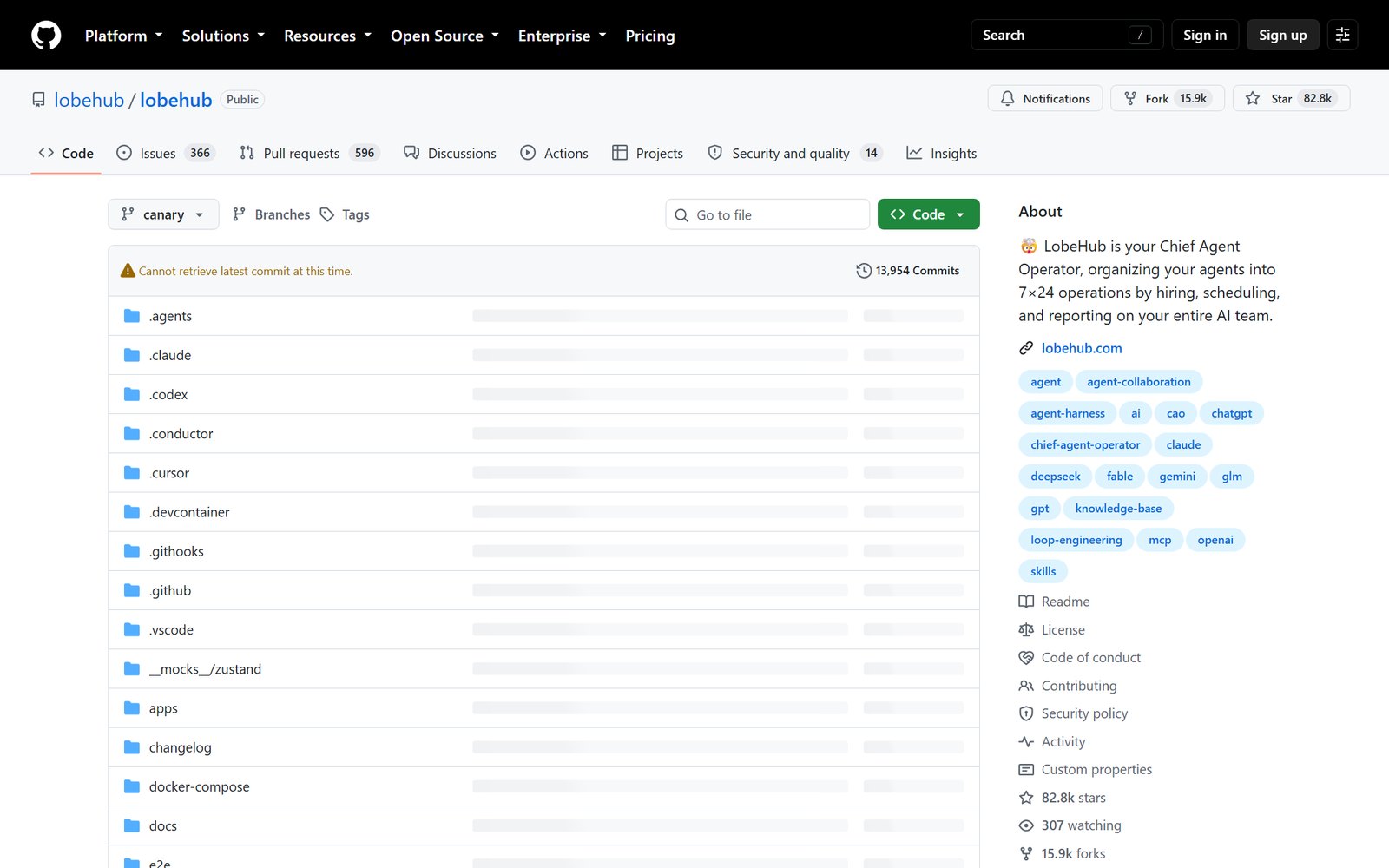Switch to the Issues tab
Viewport: 1389px width, 868px height.
coord(165,153)
